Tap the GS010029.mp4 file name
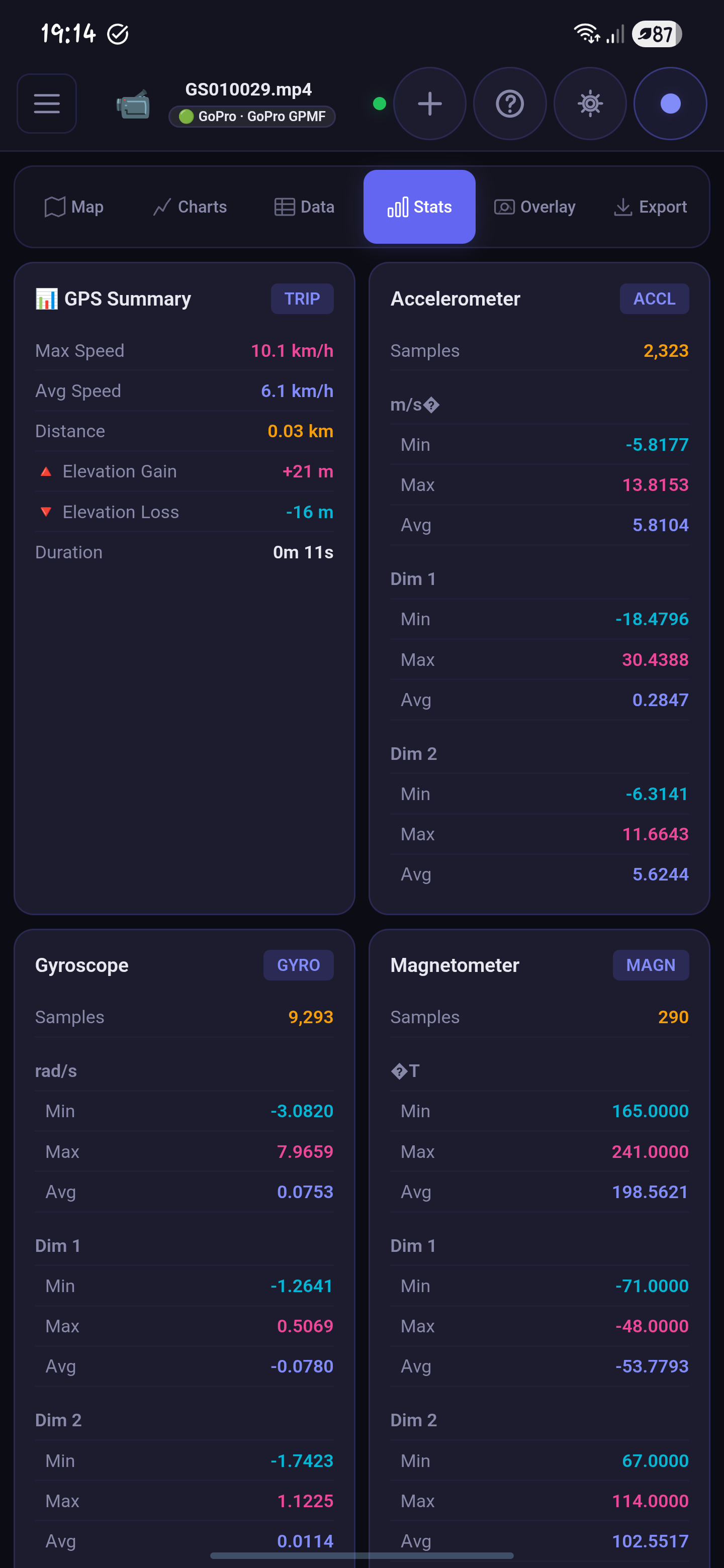The height and width of the screenshot is (1568, 724). 248,89
